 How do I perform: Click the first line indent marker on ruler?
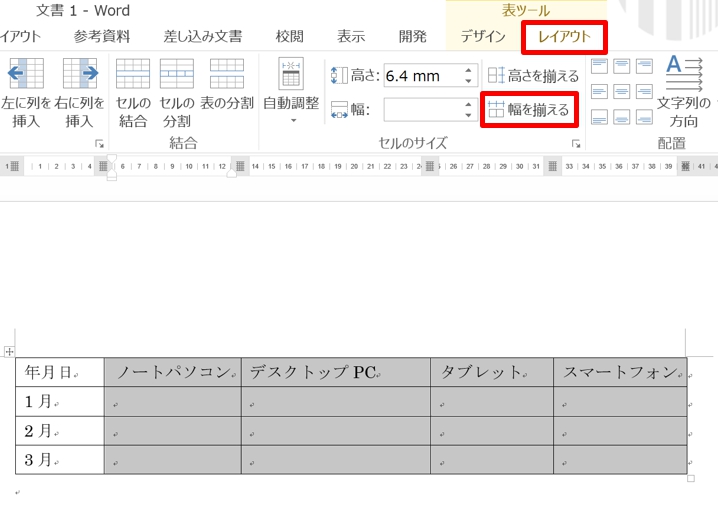(112, 159)
